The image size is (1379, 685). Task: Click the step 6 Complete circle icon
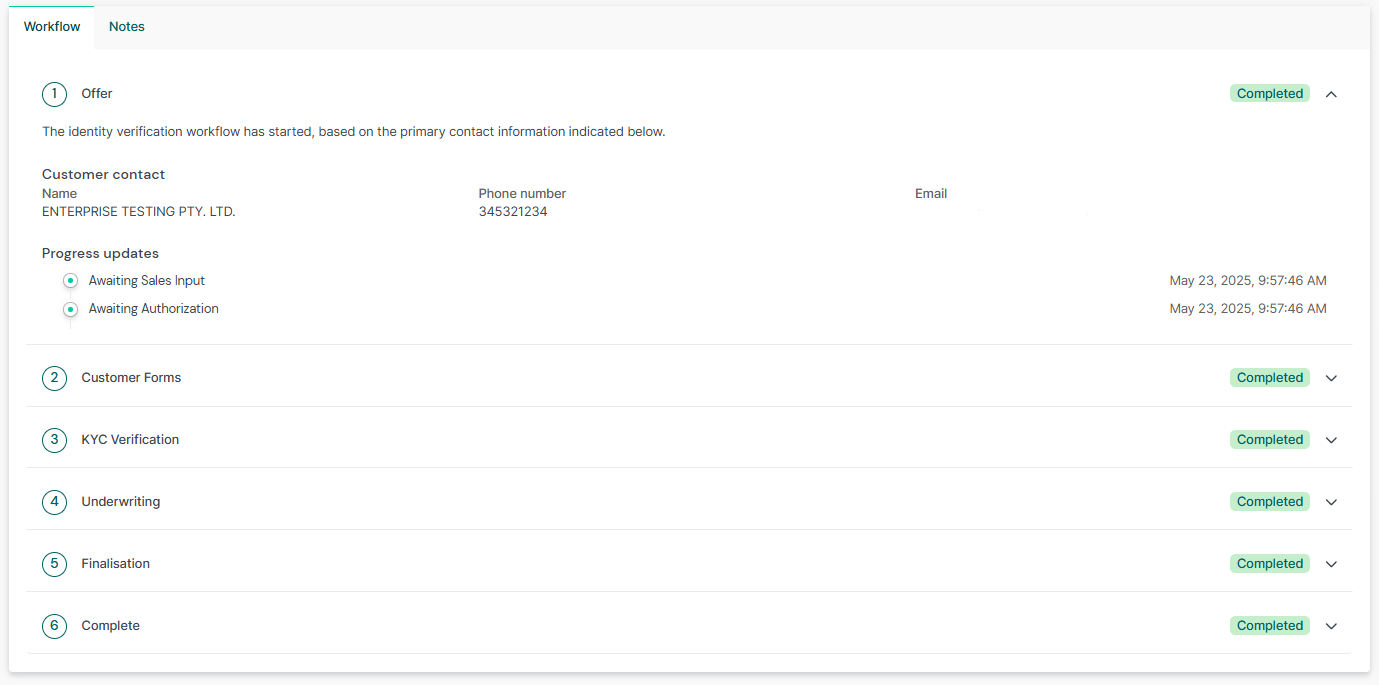click(54, 625)
